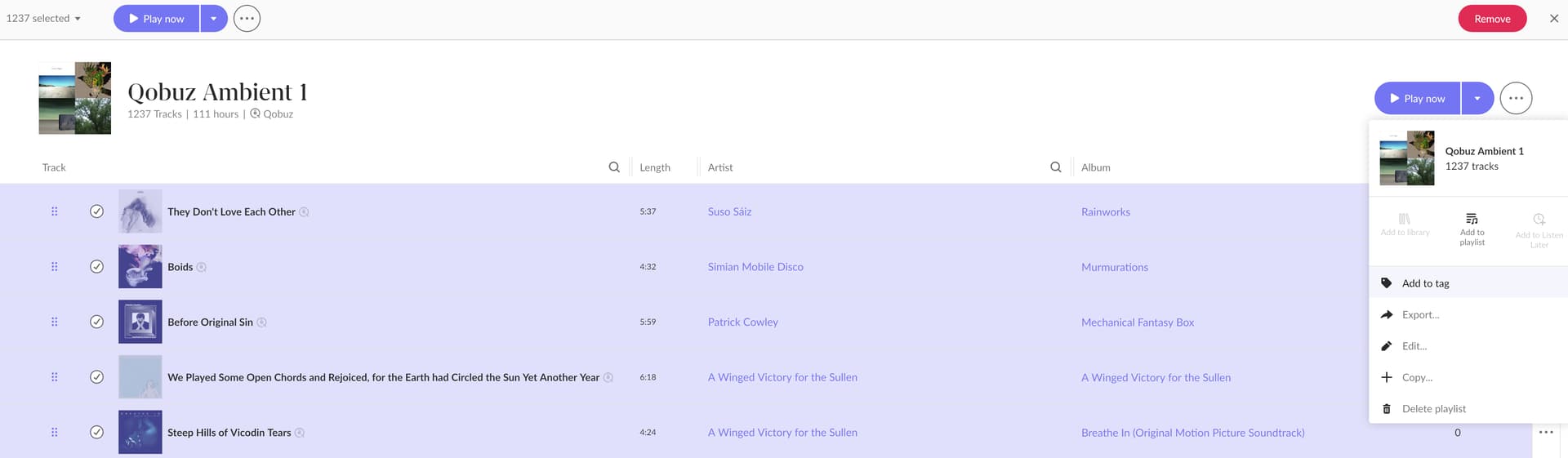Choose Export... from the context menu

coord(1420,315)
